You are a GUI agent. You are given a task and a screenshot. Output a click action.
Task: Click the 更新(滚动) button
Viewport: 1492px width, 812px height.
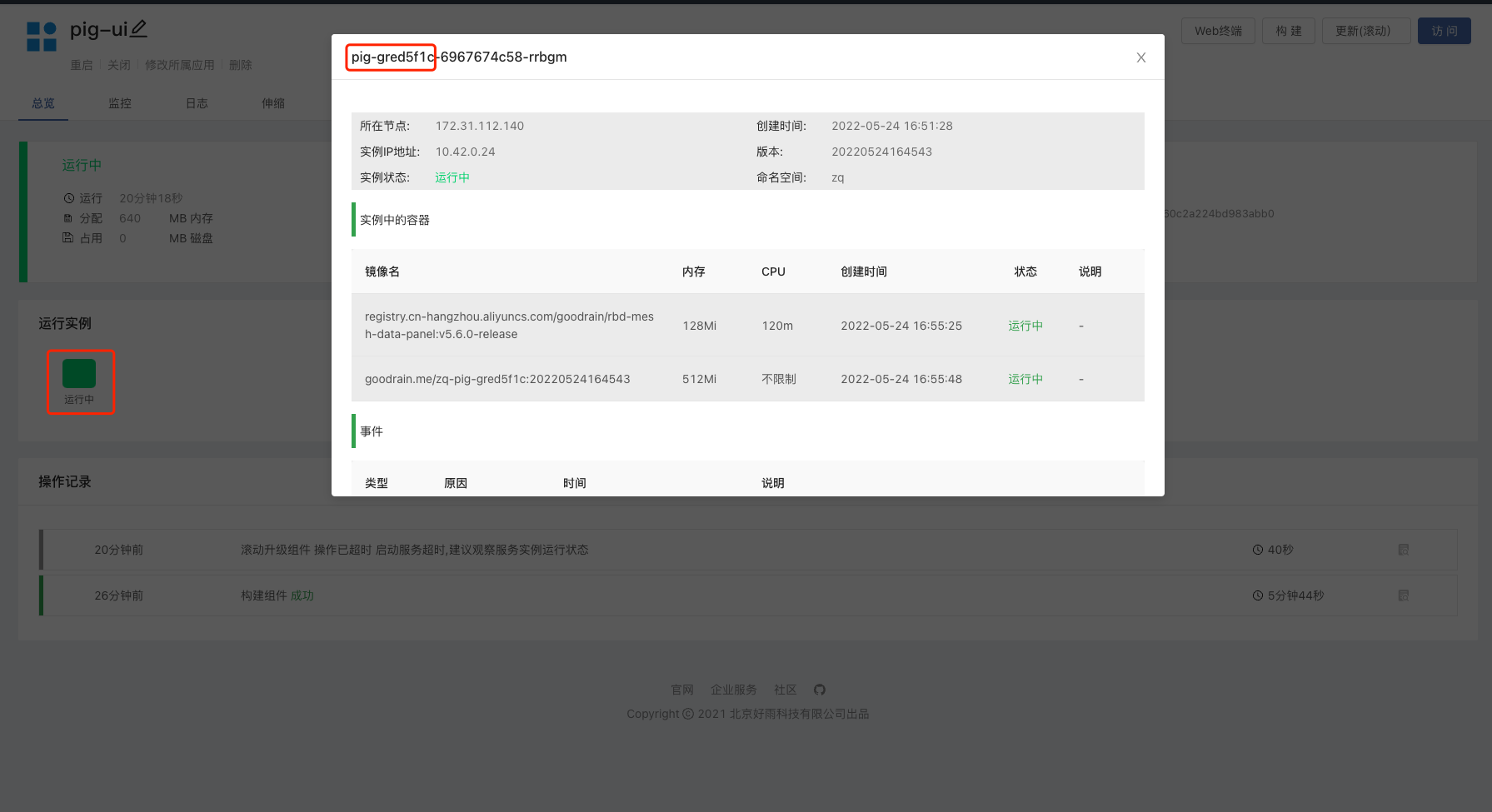click(x=1366, y=31)
